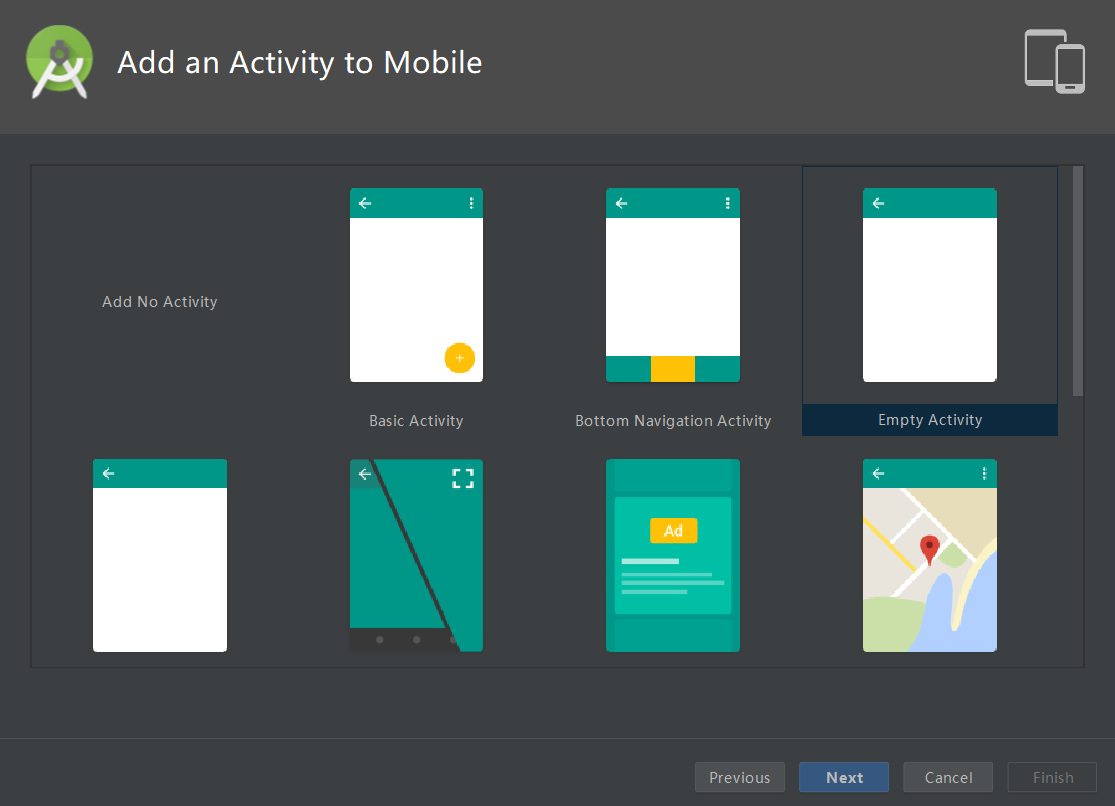This screenshot has height=806, width=1115.
Task: Cancel the new project wizard
Action: (948, 778)
